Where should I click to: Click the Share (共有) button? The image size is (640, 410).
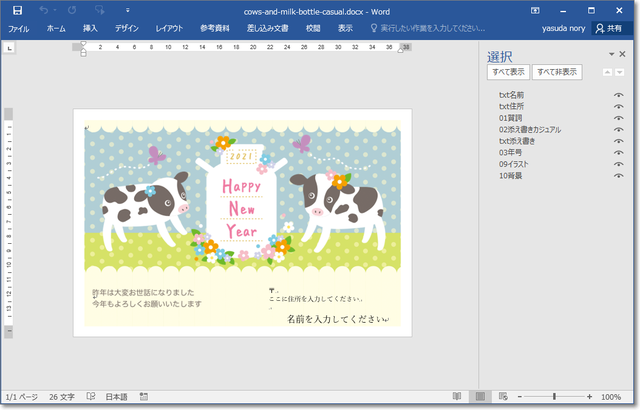[612, 29]
